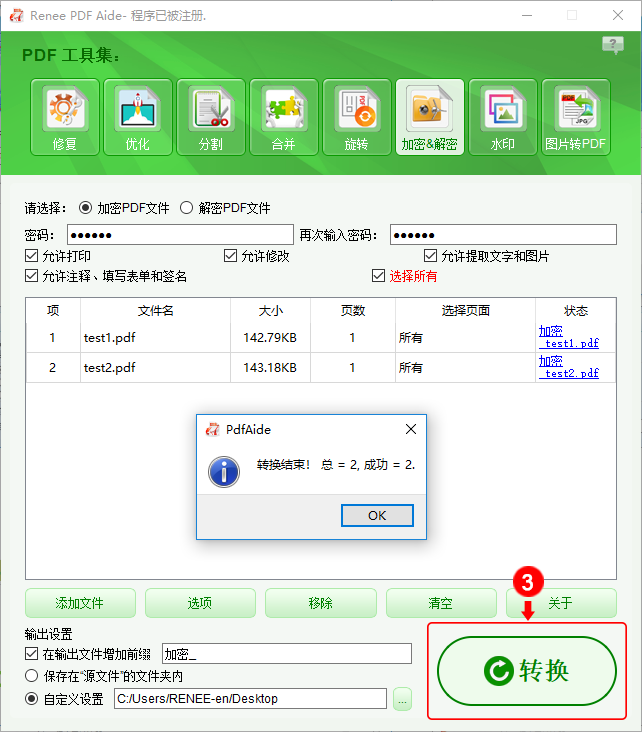The image size is (642, 732).
Task: Start conversion with 转换 button
Action: coord(527,671)
